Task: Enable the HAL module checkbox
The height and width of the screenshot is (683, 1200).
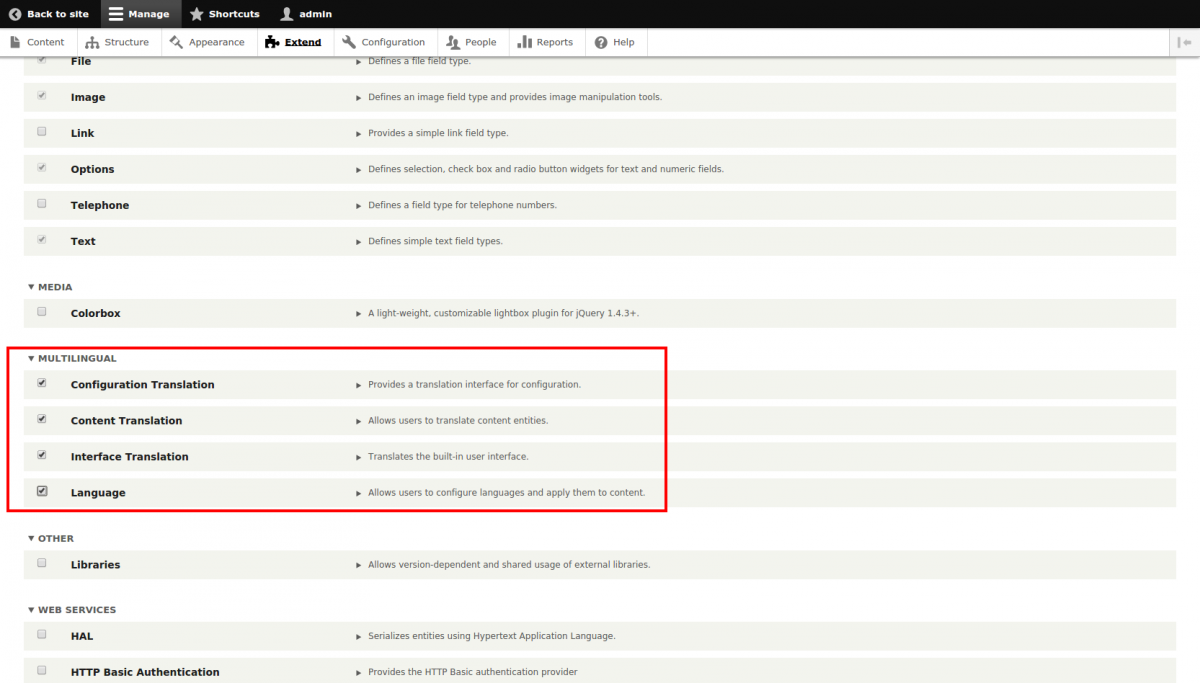Action: tap(42, 634)
